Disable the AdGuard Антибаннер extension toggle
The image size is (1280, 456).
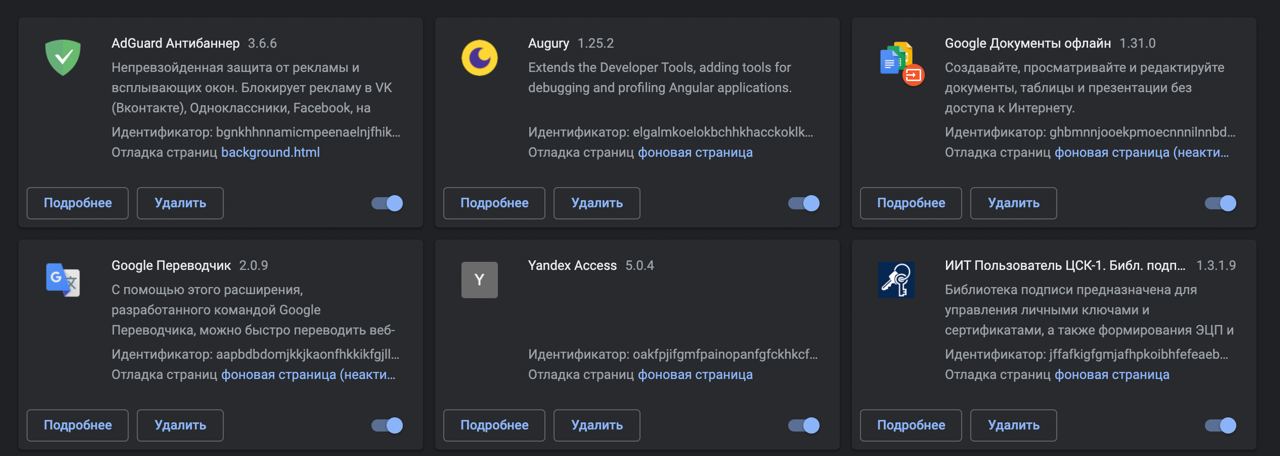(x=387, y=203)
